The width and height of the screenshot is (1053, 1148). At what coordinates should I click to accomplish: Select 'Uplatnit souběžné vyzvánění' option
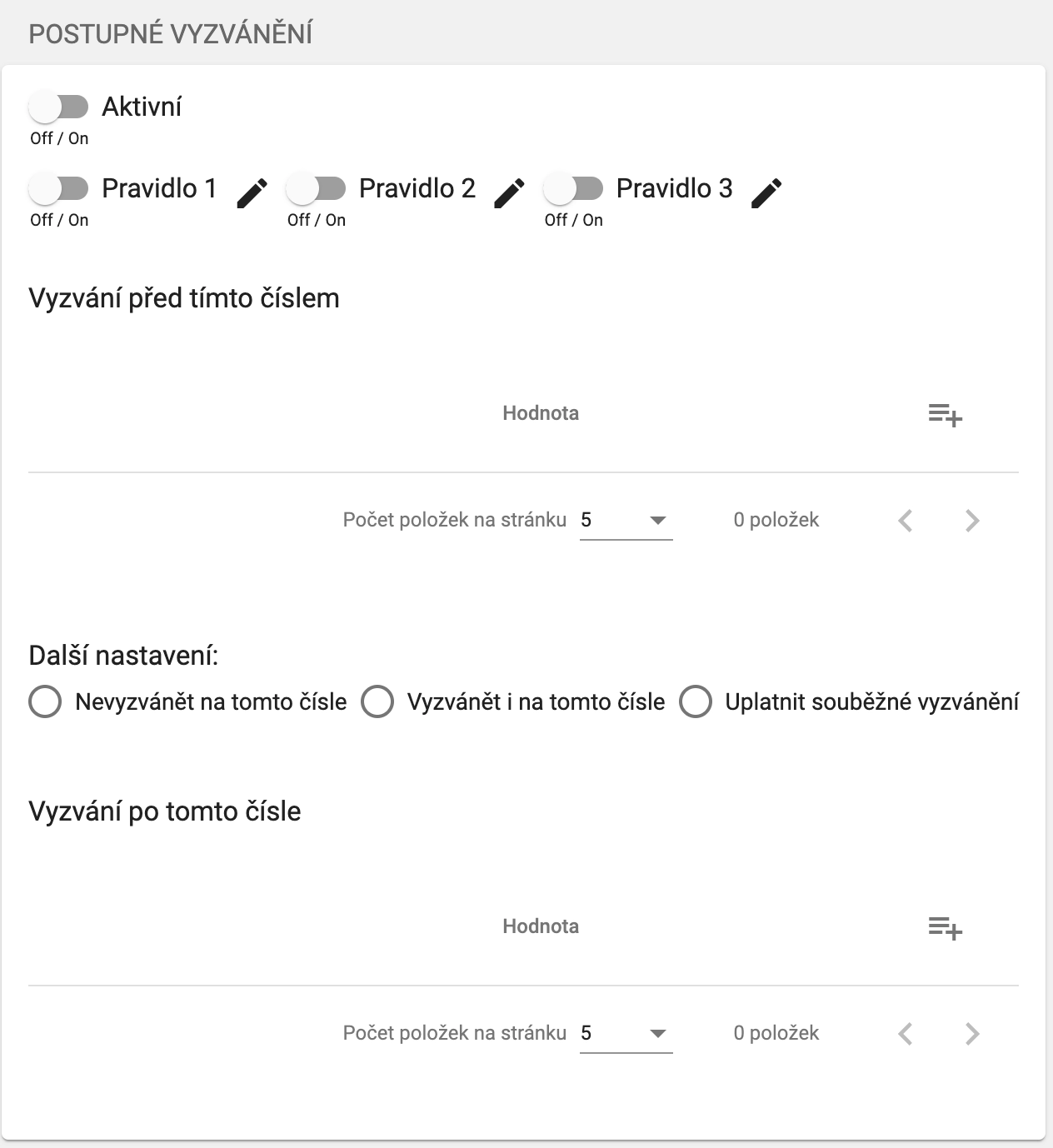(696, 701)
